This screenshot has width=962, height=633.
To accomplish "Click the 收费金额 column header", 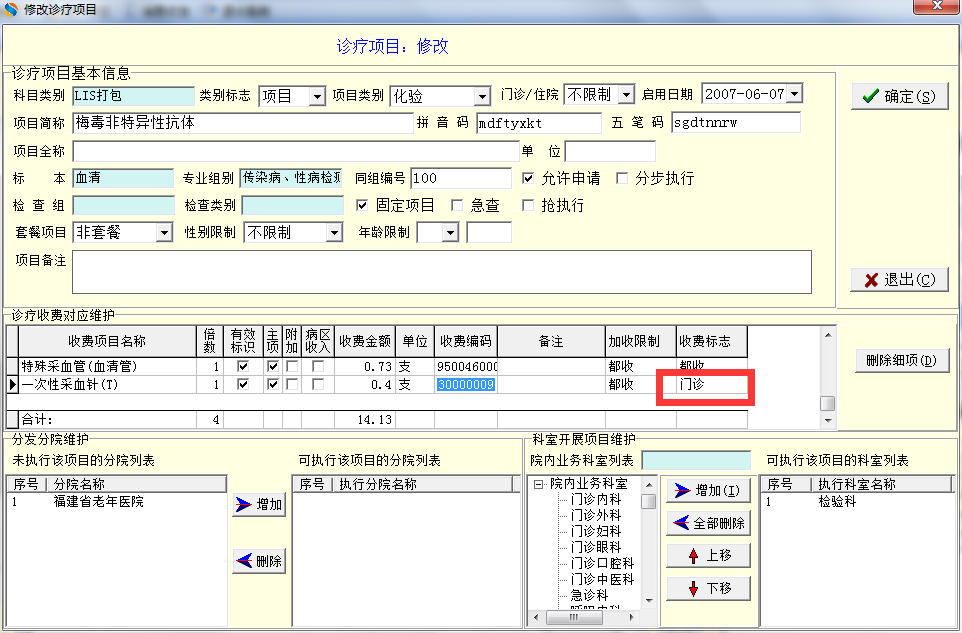I will tap(365, 342).
